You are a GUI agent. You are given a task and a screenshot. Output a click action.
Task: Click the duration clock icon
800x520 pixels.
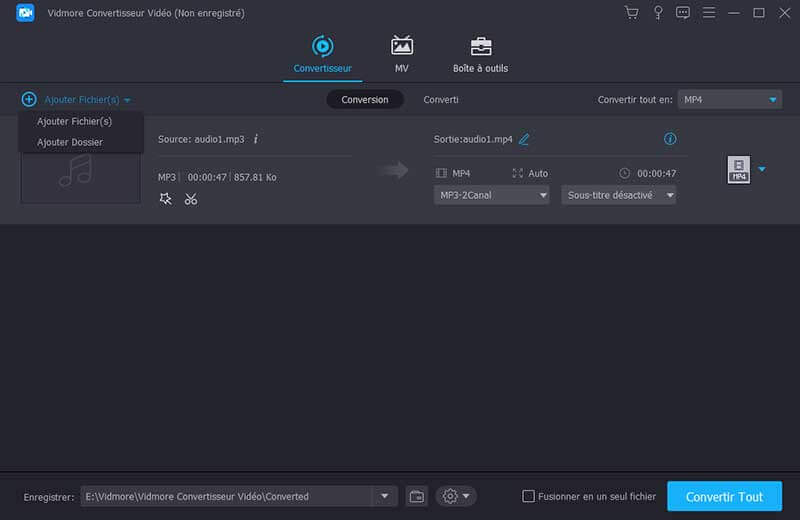pyautogui.click(x=624, y=174)
